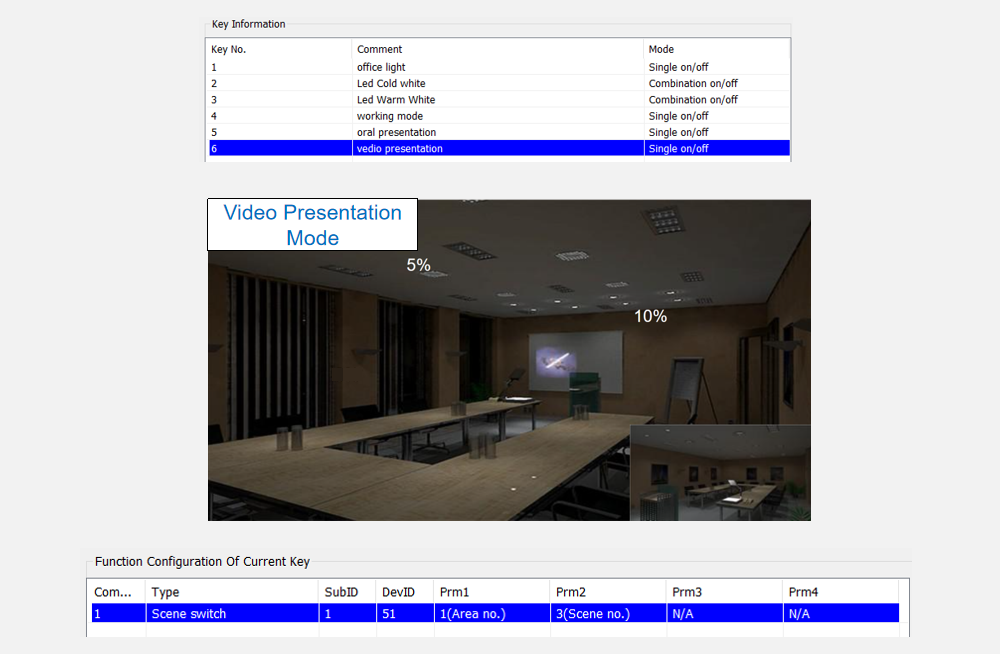Screen dimensions: 1000x654
Task: Select key row 'office light'
Action: (x=499, y=67)
